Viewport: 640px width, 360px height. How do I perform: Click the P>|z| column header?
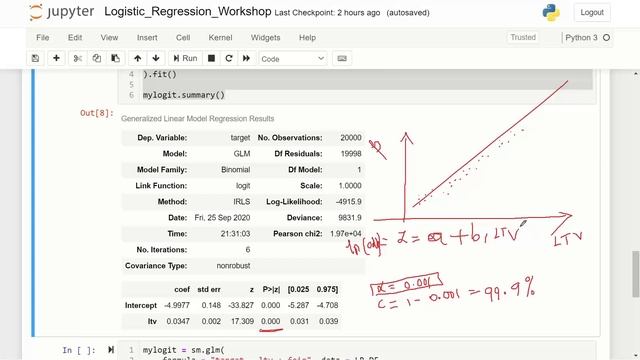[x=271, y=289]
